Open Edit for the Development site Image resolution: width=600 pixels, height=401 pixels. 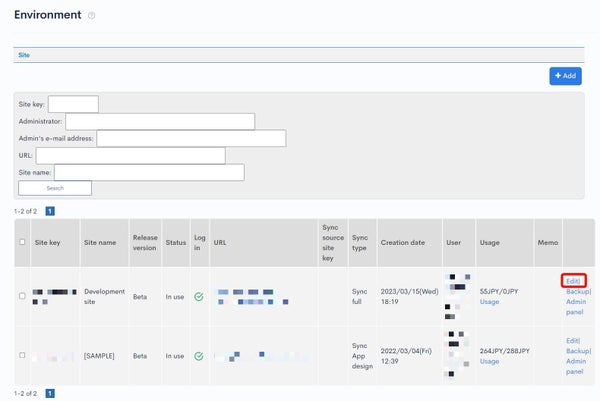pyautogui.click(x=573, y=281)
